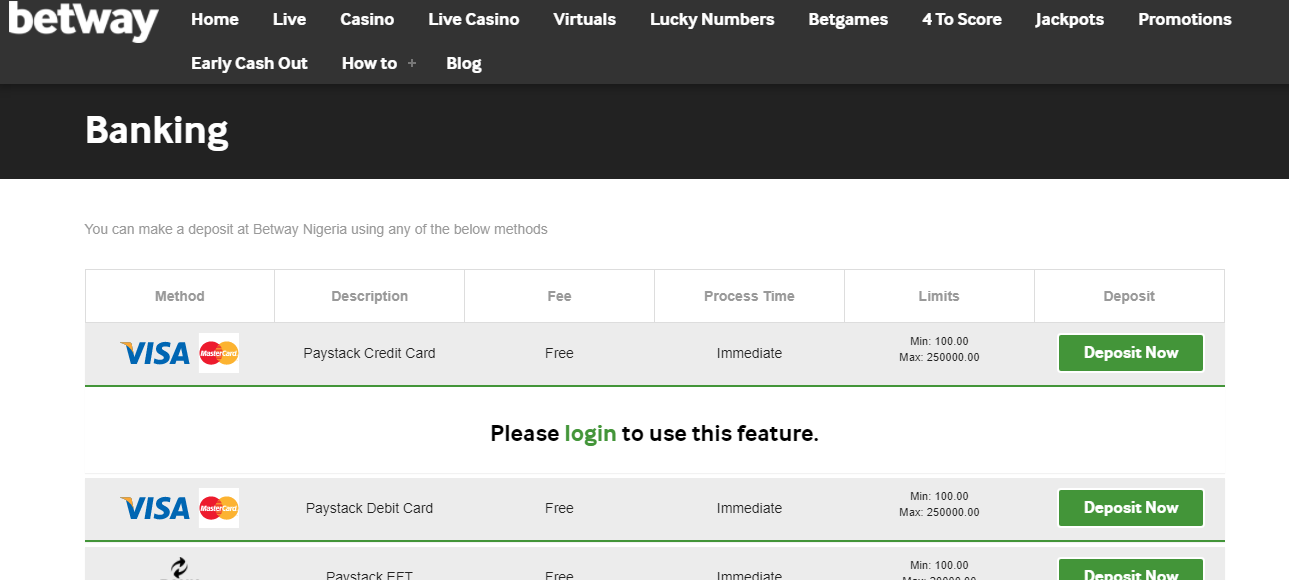1289x580 pixels.
Task: Expand the How to plus submenu
Action: tap(411, 63)
